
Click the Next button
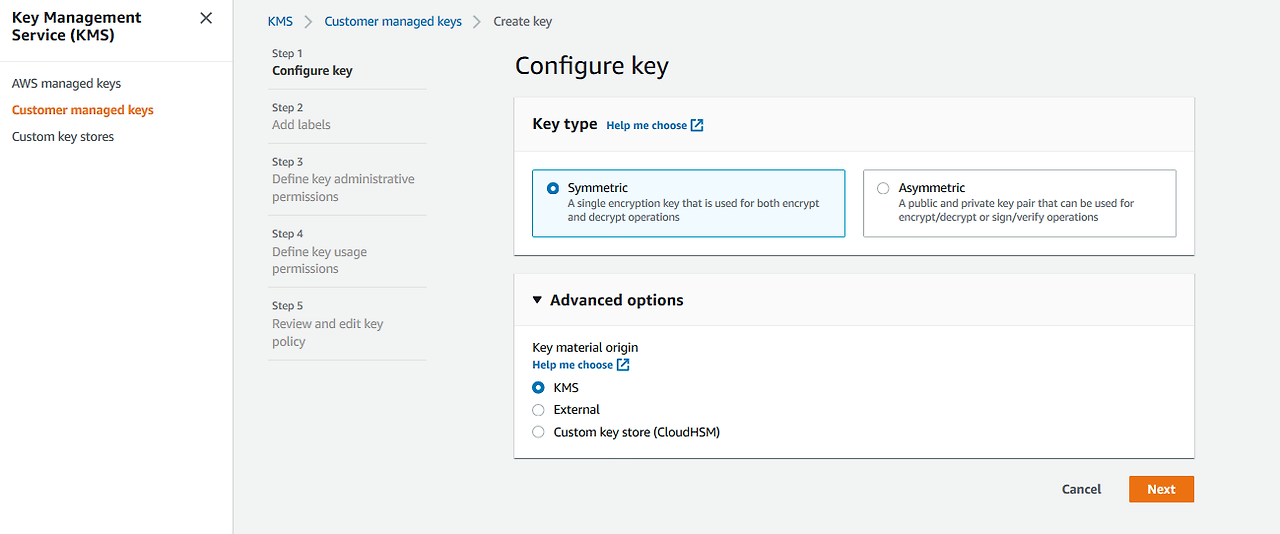(1161, 489)
